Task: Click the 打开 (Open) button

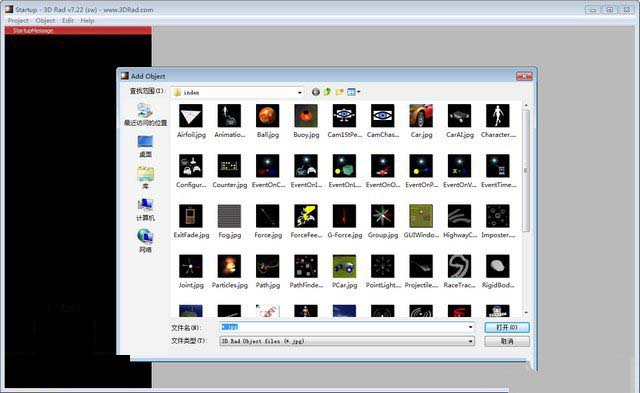Action: (507, 327)
